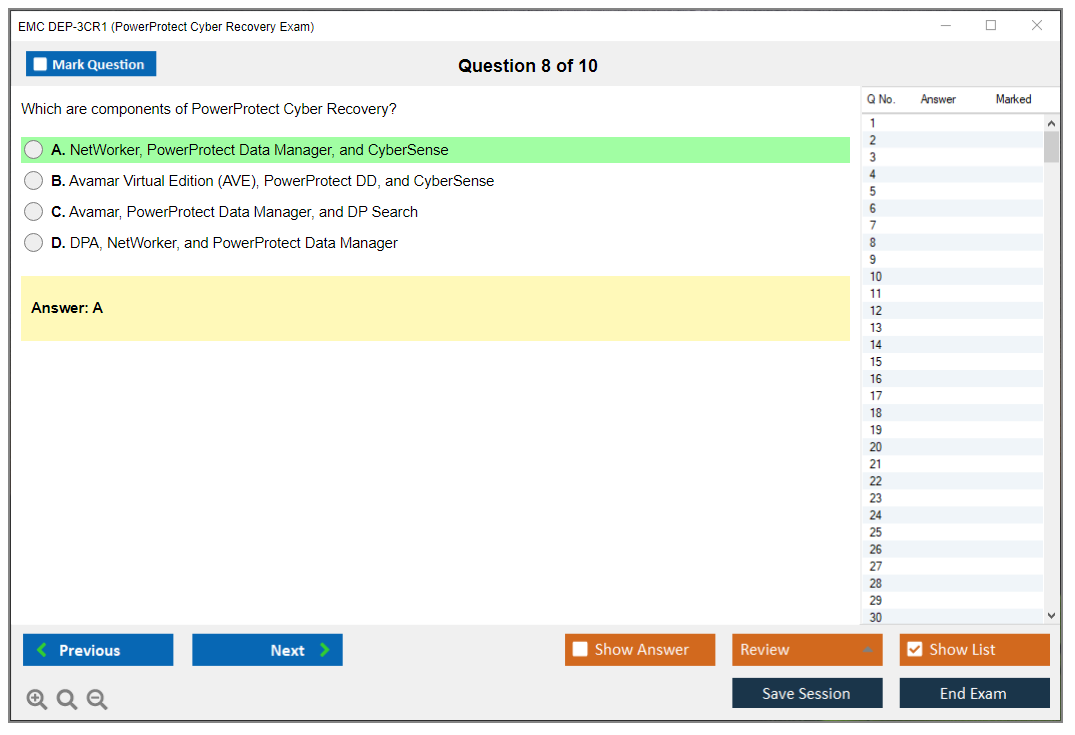Click the zoom reset magnifier icon

click(x=67, y=700)
